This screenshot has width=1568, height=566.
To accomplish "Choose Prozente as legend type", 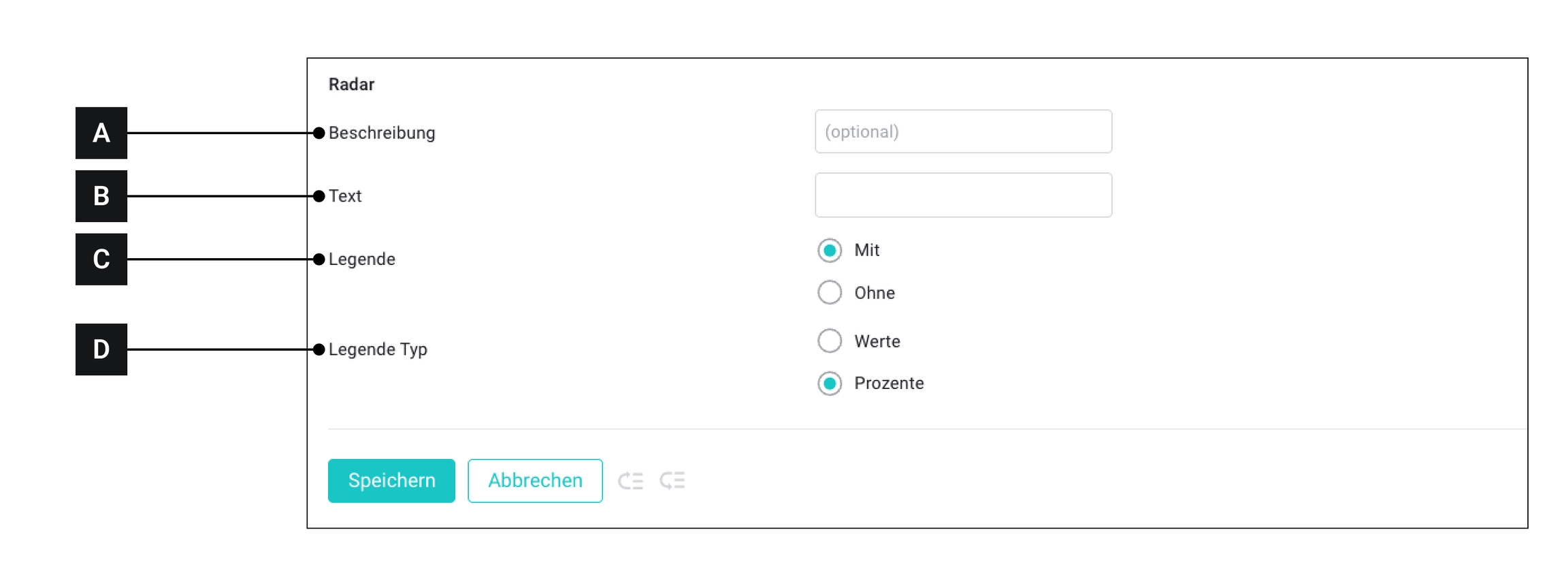I will coord(830,383).
